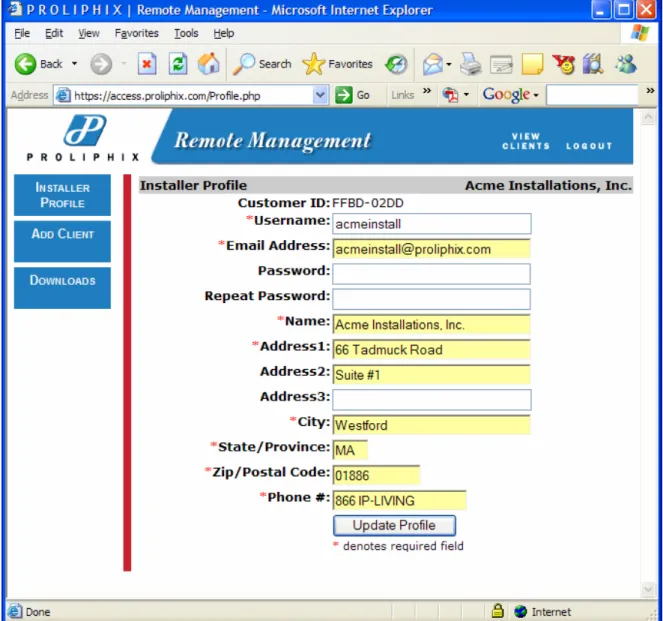Click the address bar URL text

[x=167, y=96]
